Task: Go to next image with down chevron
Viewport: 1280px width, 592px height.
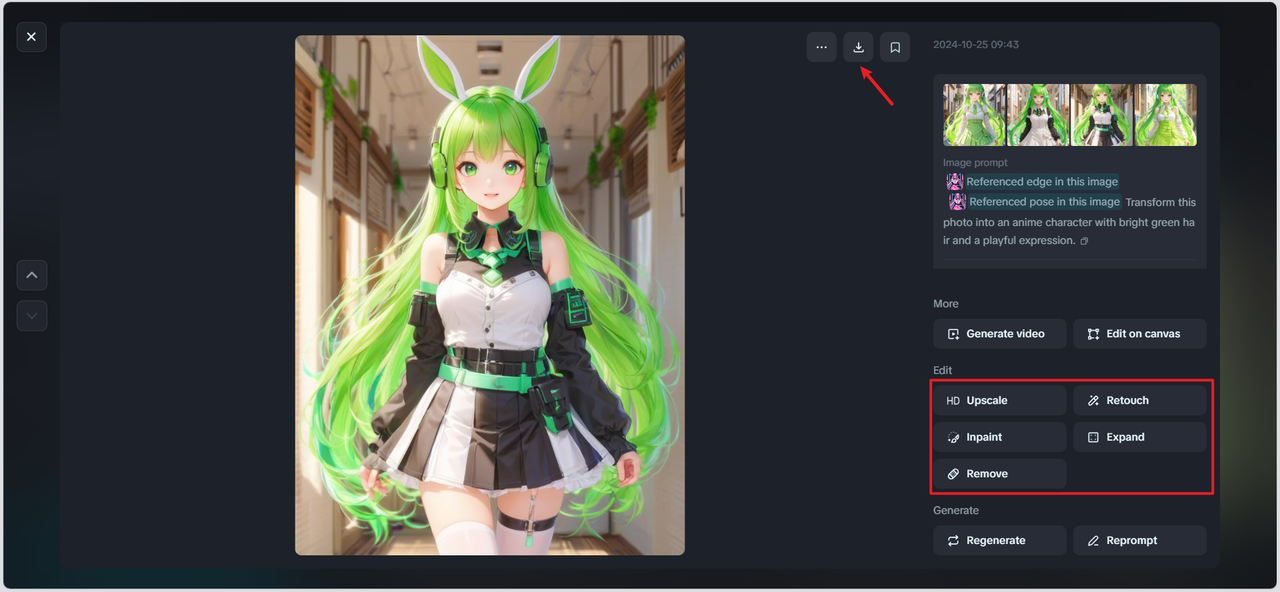Action: click(x=32, y=316)
